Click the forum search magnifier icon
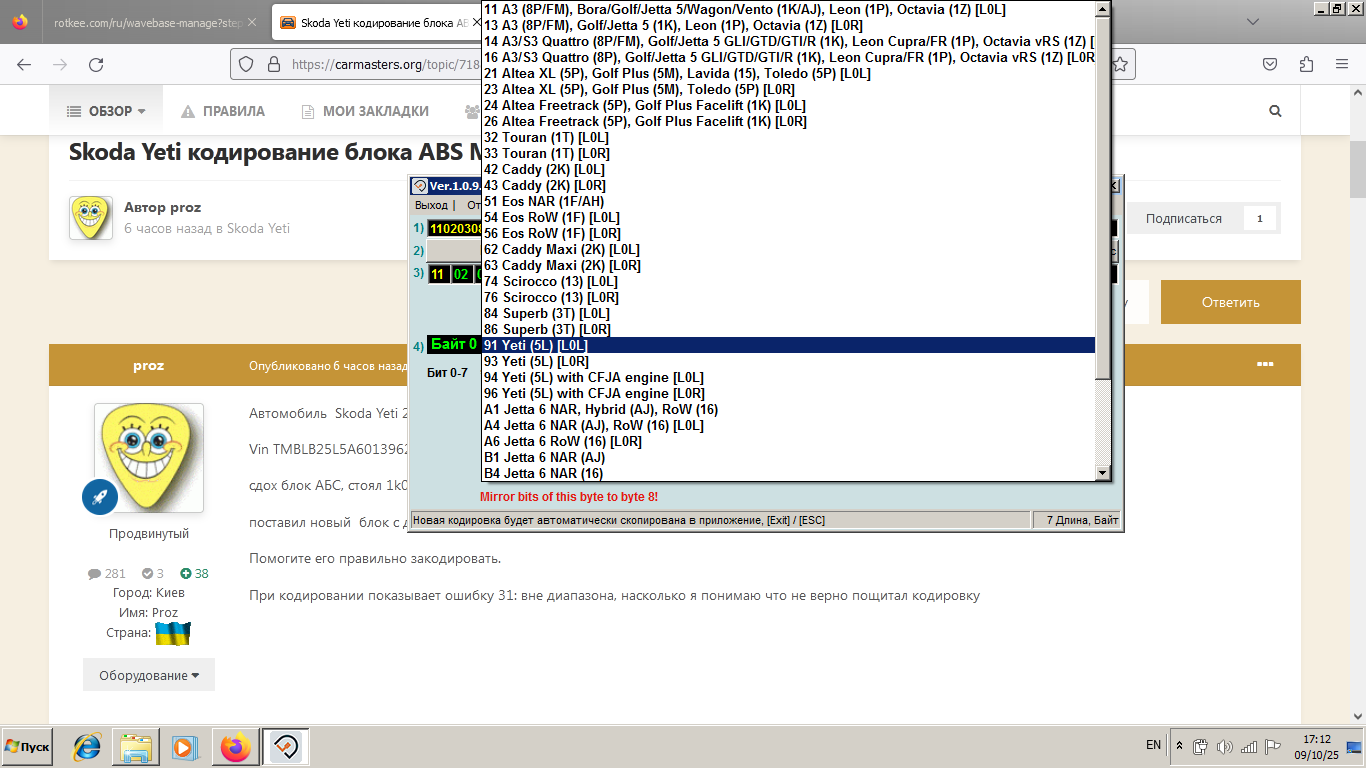The height and width of the screenshot is (768, 1366). [x=1275, y=111]
